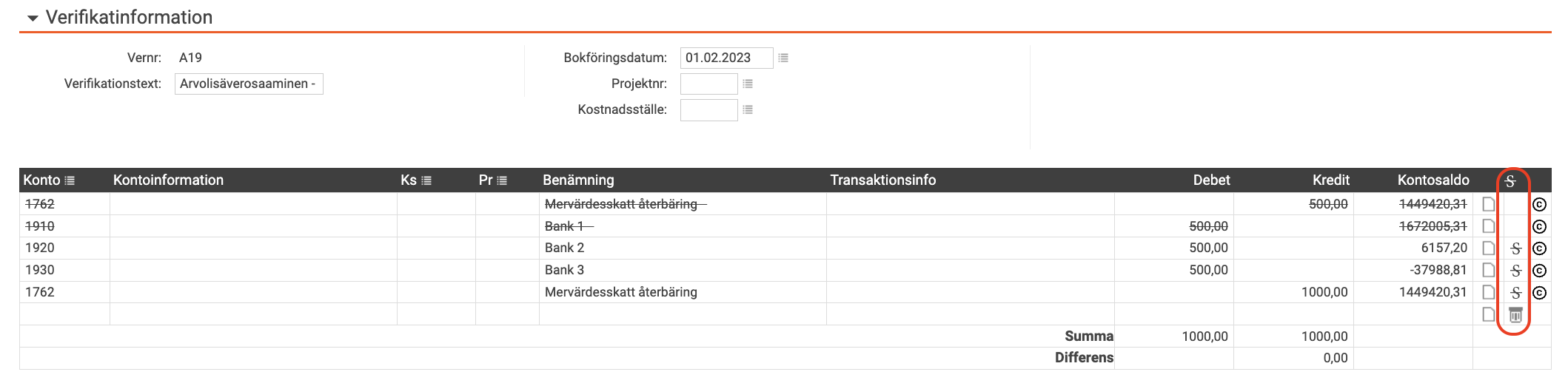This screenshot has height=386, width=1568.
Task: Delete the empty row with trash icon
Action: click(x=1515, y=315)
